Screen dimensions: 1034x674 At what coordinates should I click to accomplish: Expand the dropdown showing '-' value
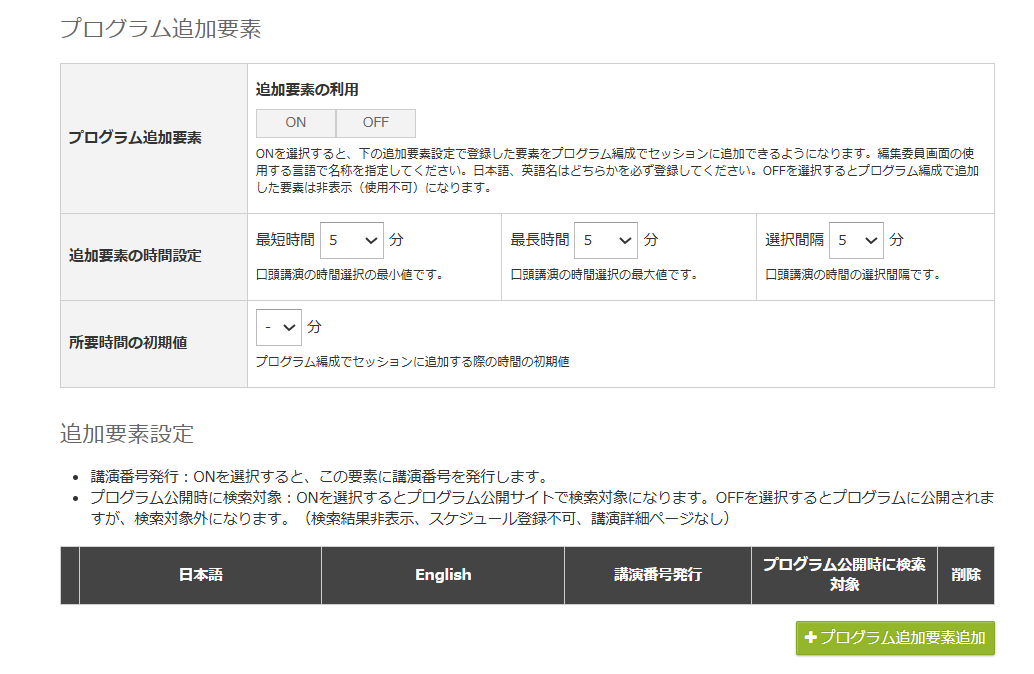[x=279, y=327]
